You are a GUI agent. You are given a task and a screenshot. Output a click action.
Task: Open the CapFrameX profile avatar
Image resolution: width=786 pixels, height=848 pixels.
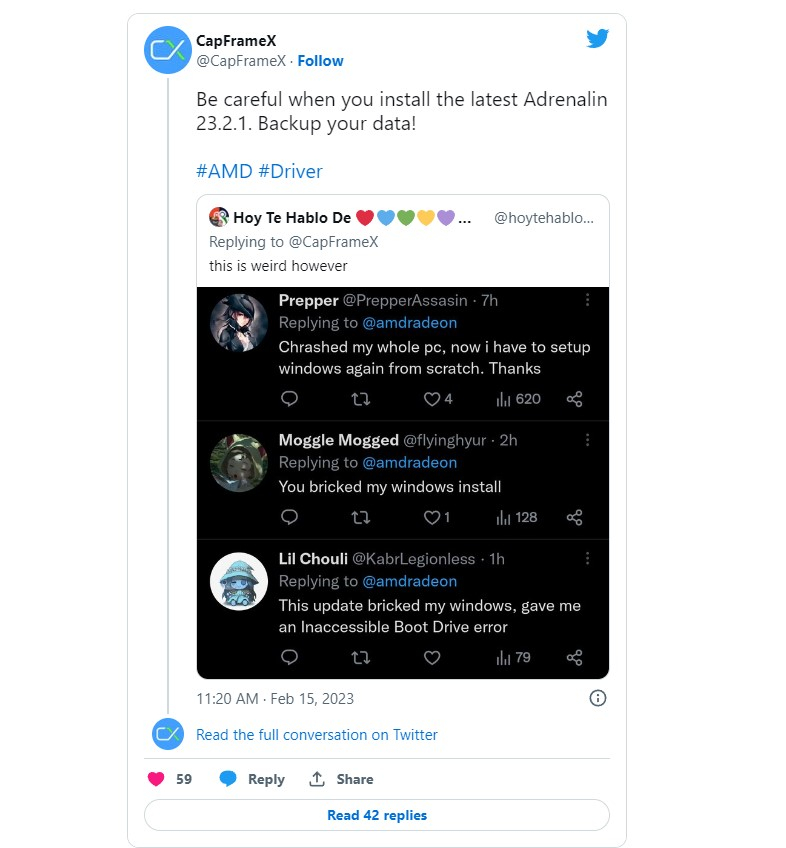tap(168, 50)
